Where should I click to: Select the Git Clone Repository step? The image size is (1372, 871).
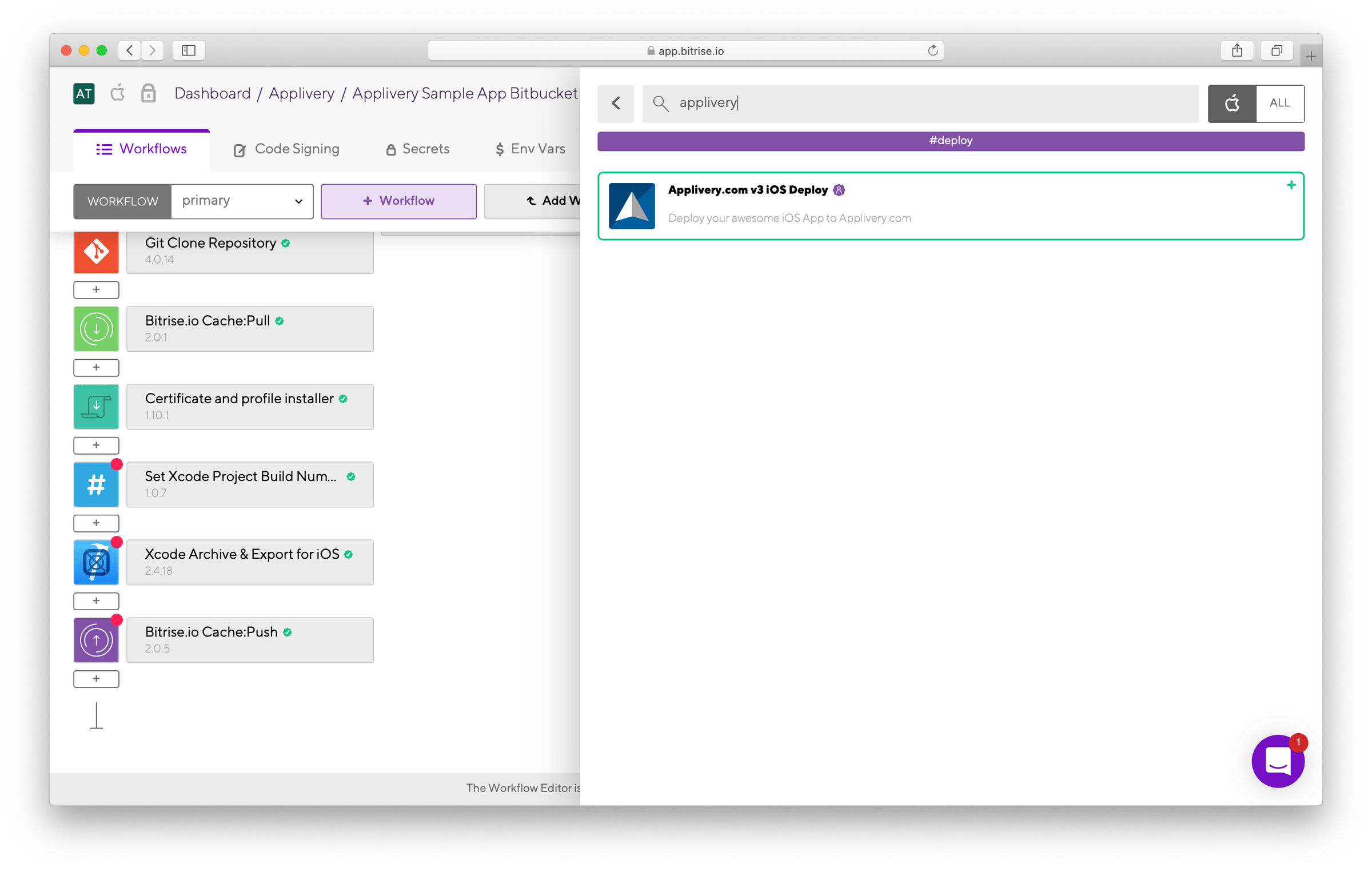pyautogui.click(x=250, y=252)
